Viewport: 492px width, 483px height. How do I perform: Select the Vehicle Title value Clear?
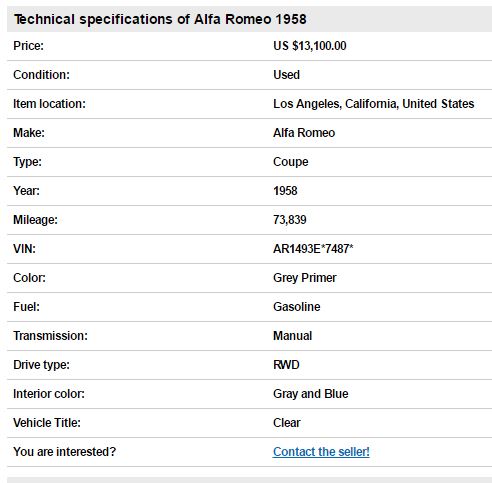(287, 423)
